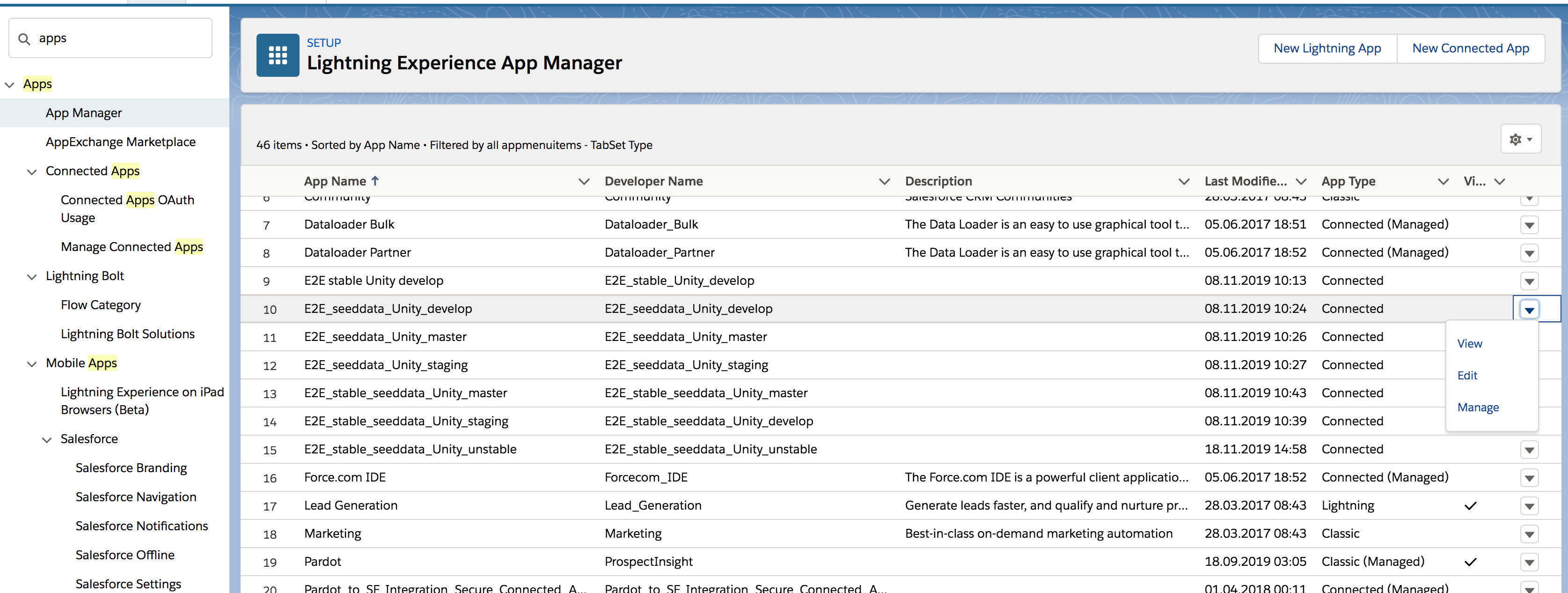
Task: Click the App Name sort arrow
Action: (375, 181)
